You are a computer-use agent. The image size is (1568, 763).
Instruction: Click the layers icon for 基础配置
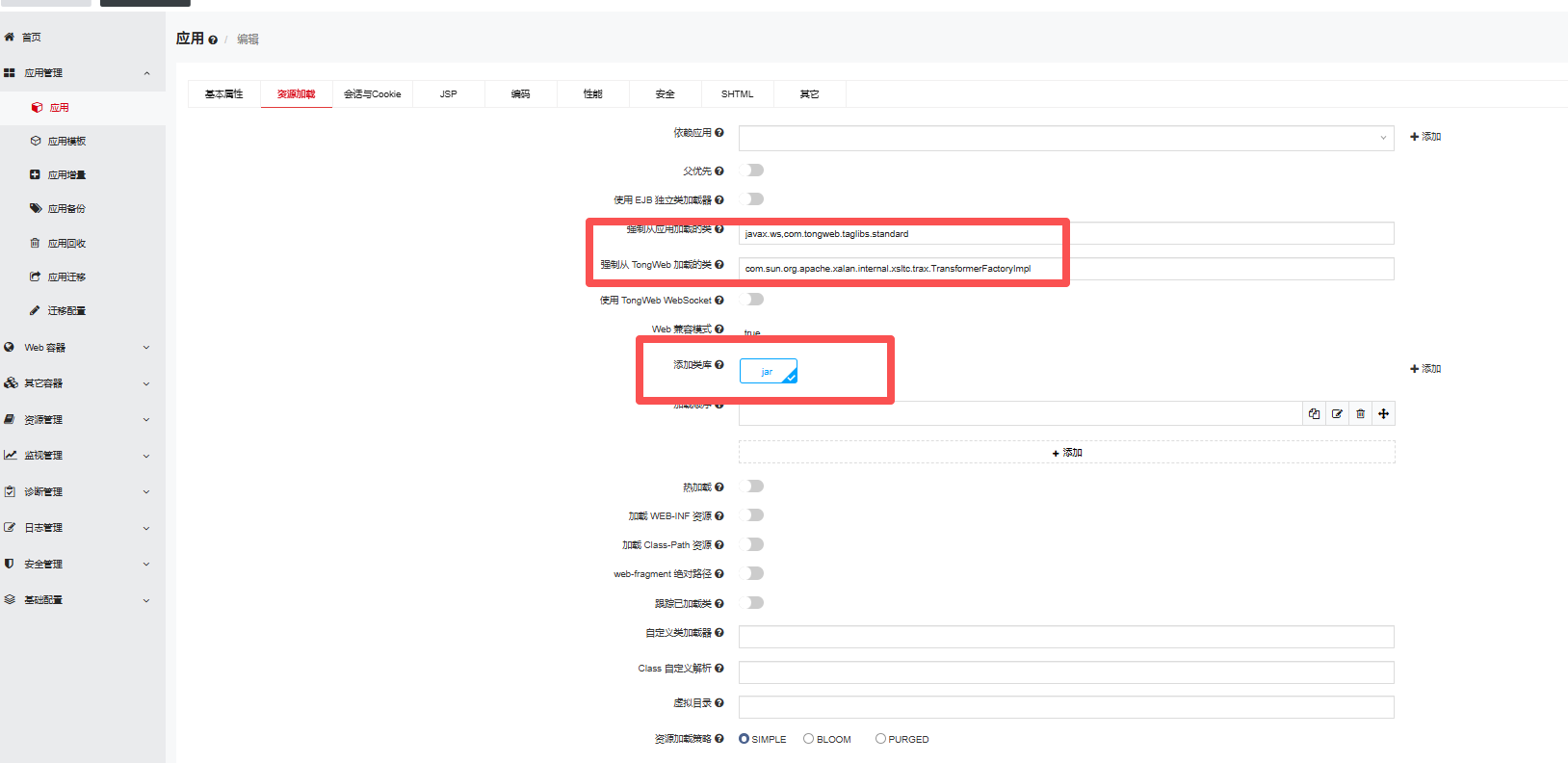point(10,599)
